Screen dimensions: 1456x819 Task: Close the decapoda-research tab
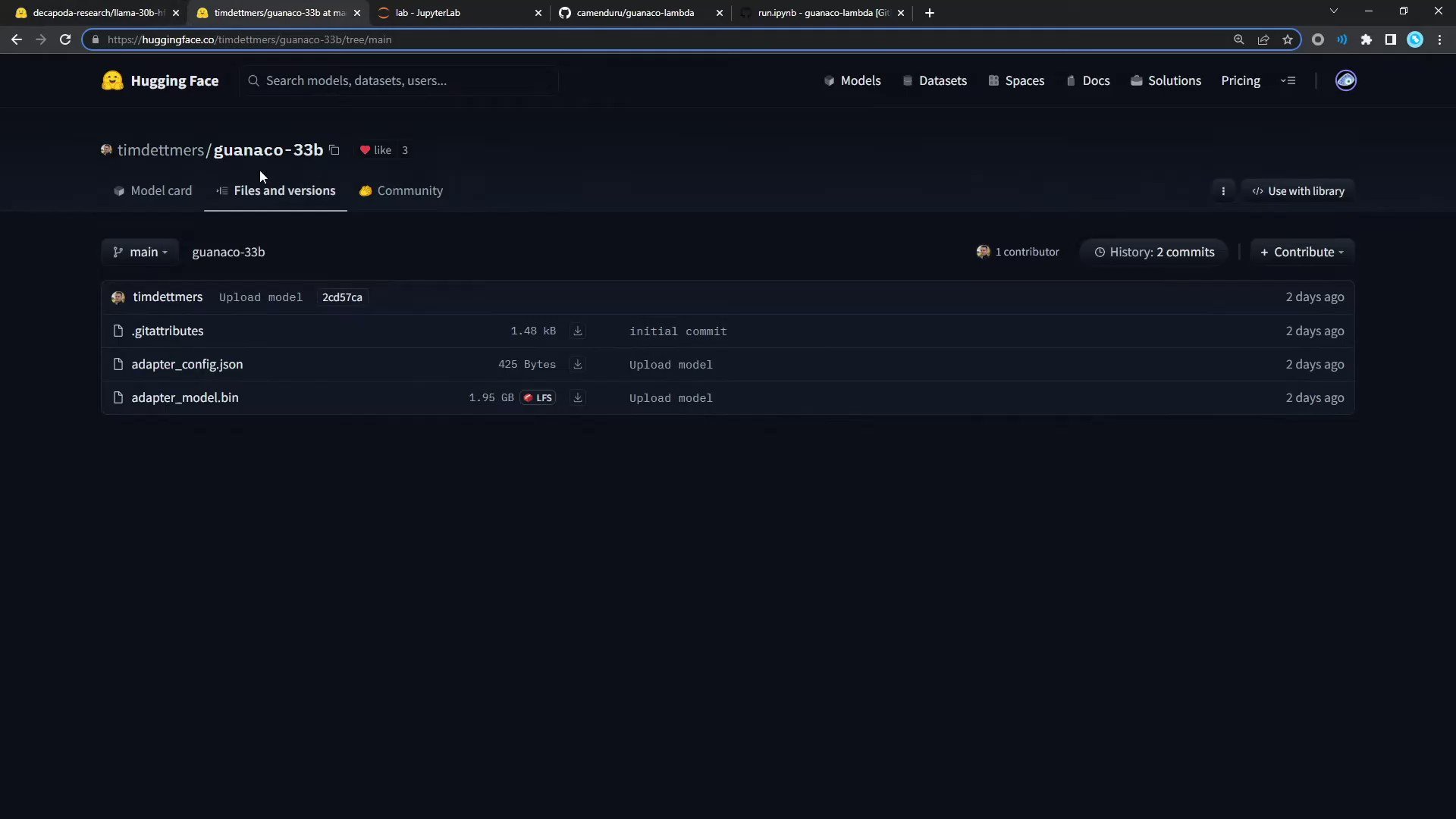[176, 13]
